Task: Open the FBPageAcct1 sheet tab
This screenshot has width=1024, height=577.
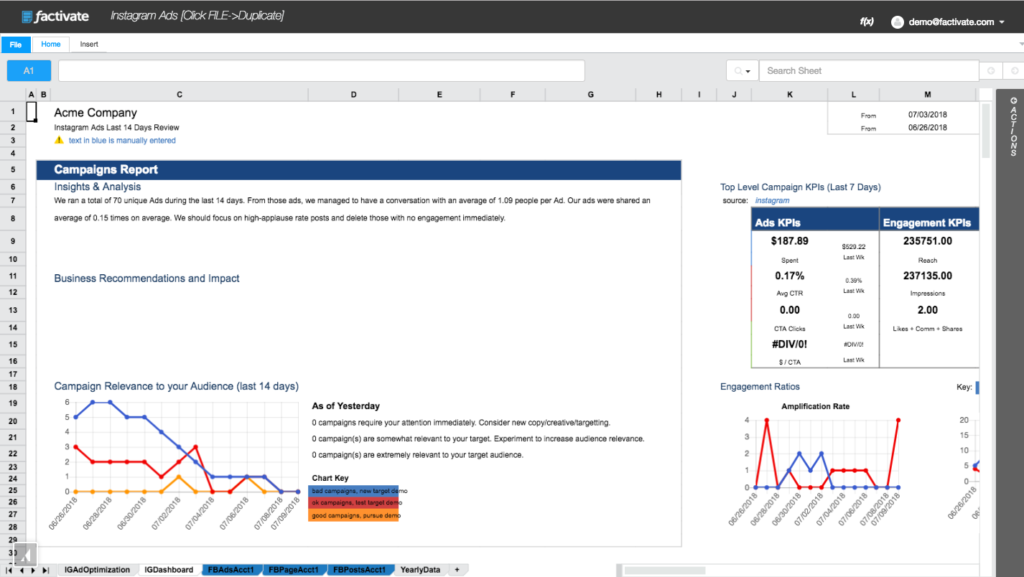Action: click(x=294, y=570)
